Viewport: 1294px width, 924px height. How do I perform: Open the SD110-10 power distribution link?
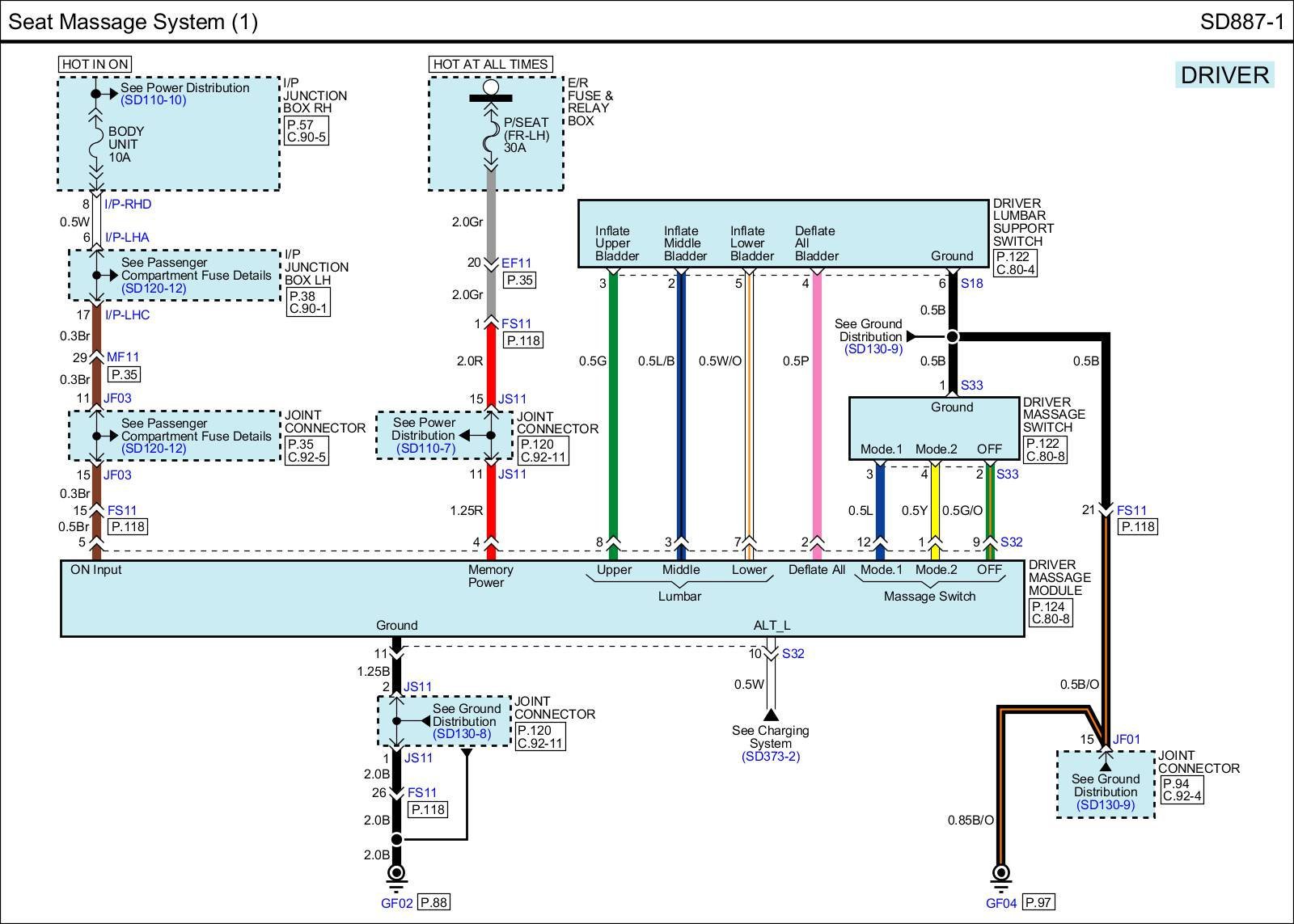point(154,100)
